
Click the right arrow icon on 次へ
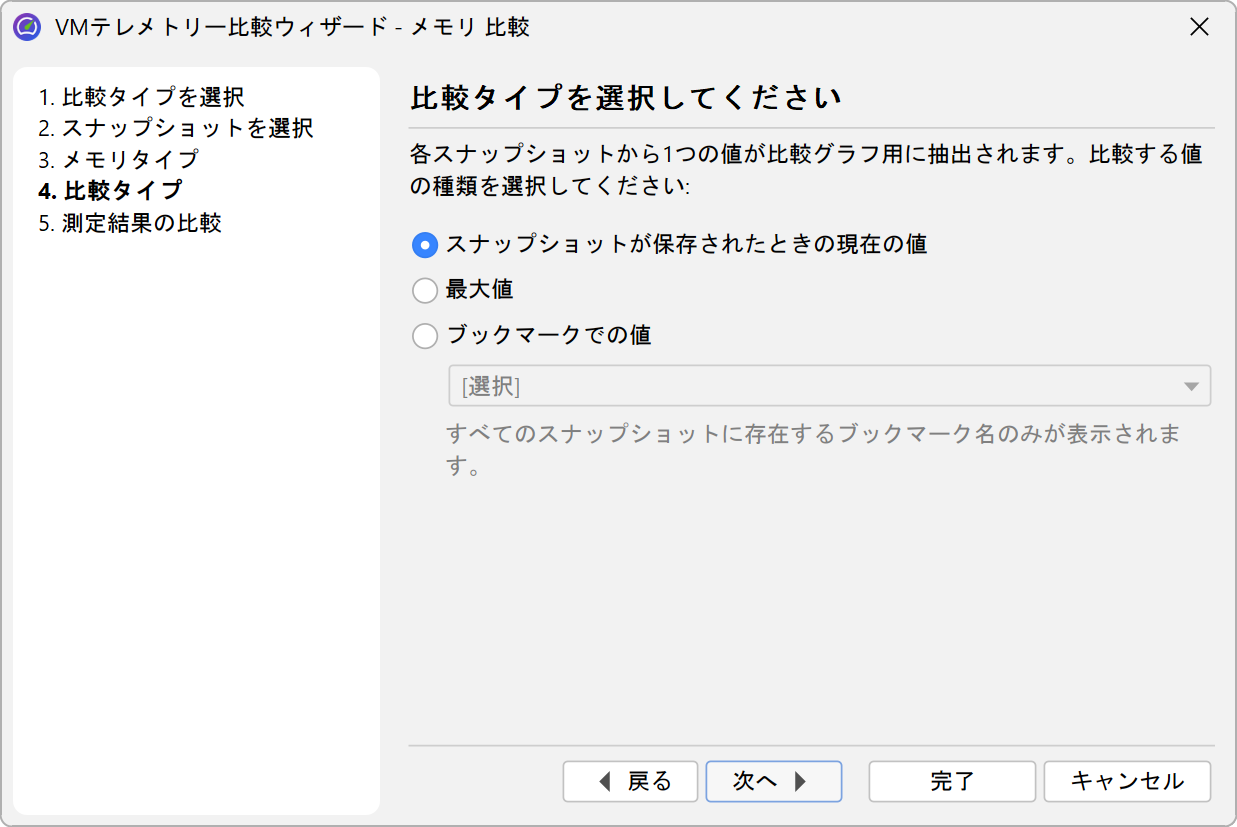click(800, 781)
